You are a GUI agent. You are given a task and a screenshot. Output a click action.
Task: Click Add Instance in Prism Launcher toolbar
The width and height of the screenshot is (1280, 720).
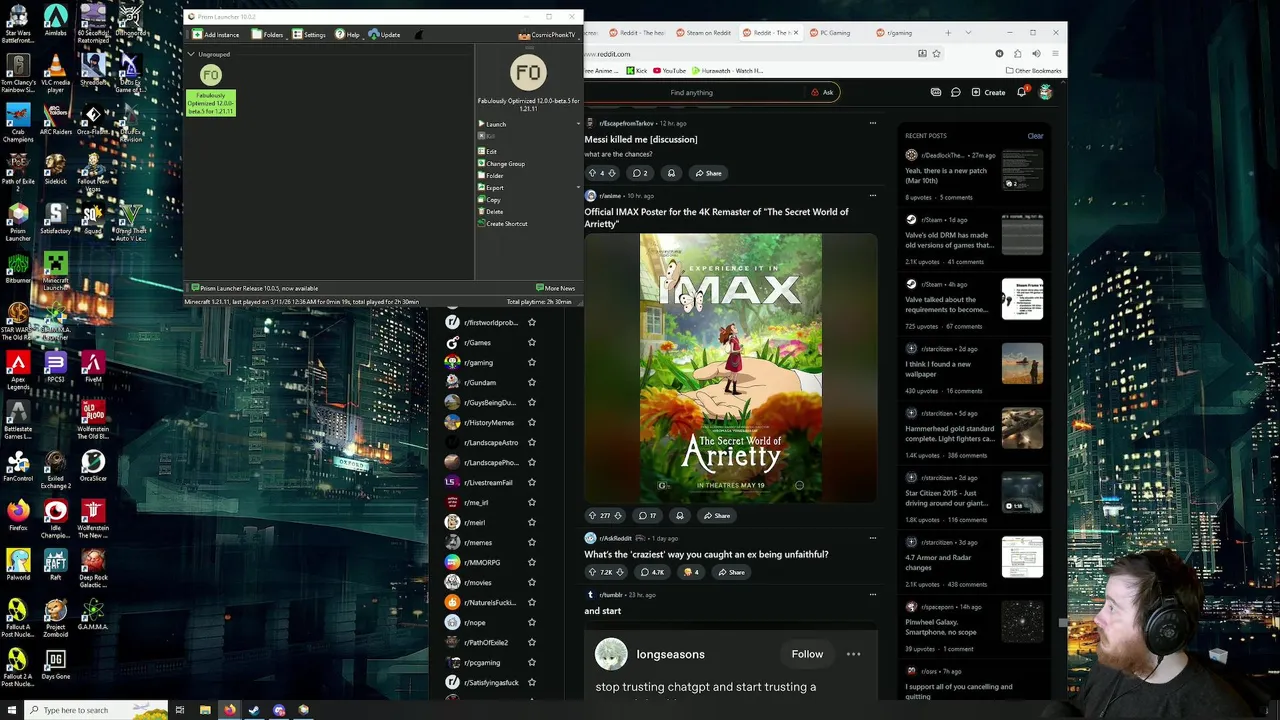pyautogui.click(x=215, y=35)
